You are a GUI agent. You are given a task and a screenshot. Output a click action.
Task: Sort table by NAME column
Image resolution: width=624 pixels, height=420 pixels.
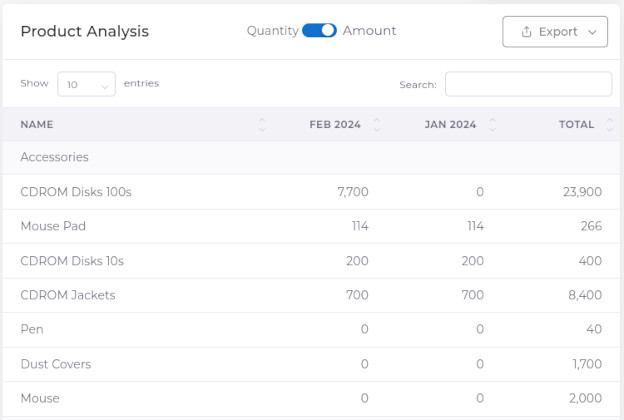[x=262, y=125]
